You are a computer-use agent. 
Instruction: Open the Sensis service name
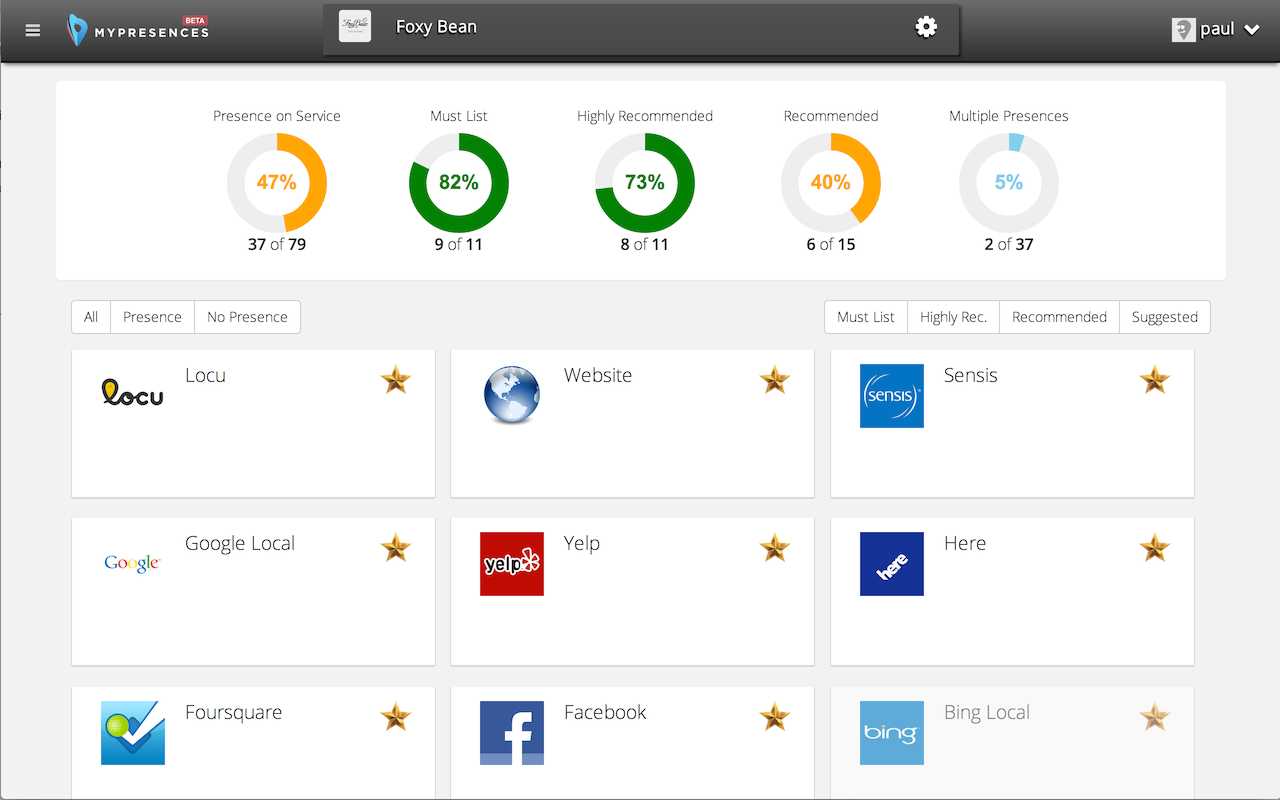coord(971,376)
